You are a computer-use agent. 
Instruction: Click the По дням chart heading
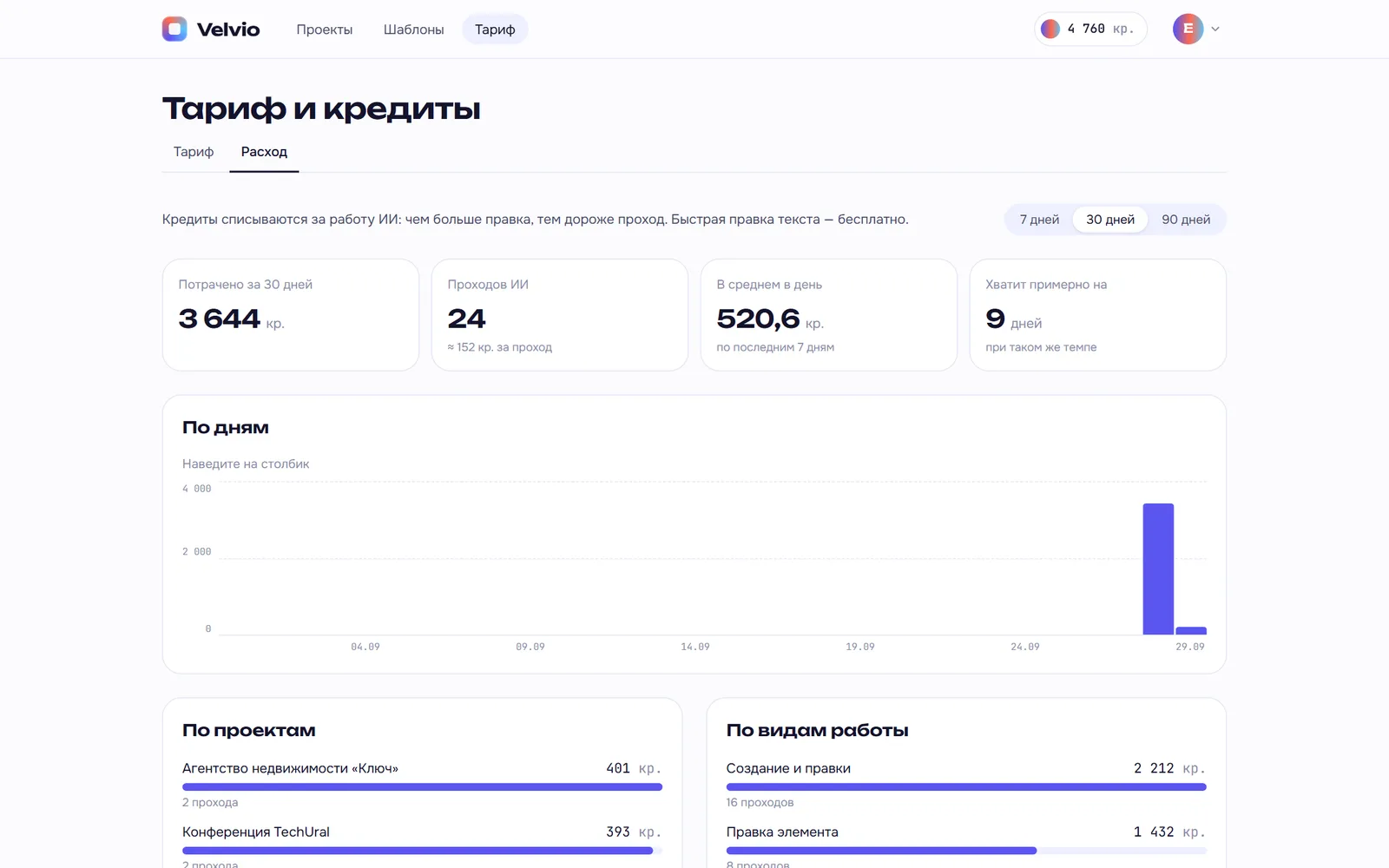226,428
